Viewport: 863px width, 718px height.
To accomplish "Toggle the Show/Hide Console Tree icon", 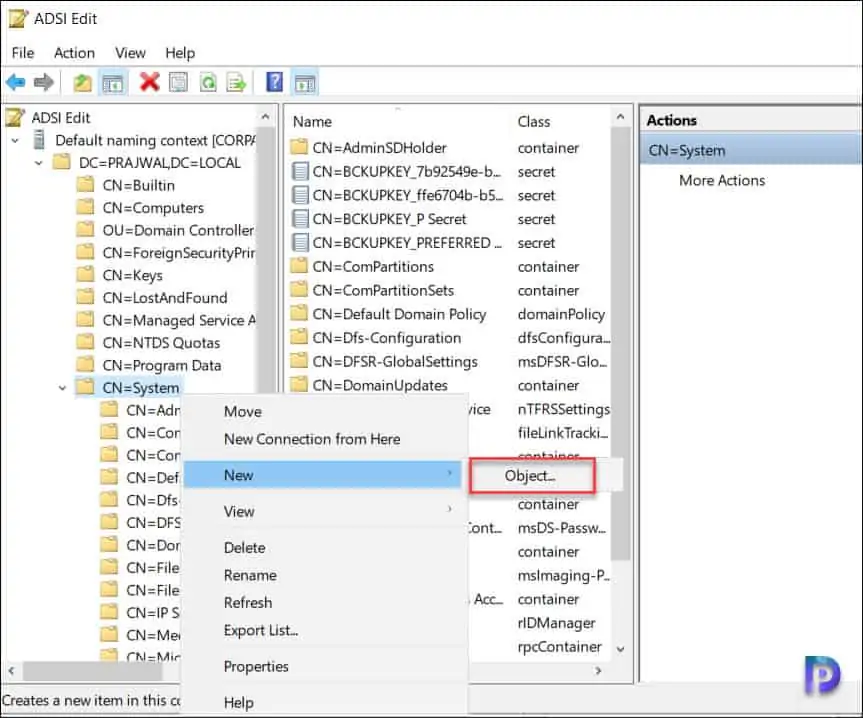I will (113, 83).
